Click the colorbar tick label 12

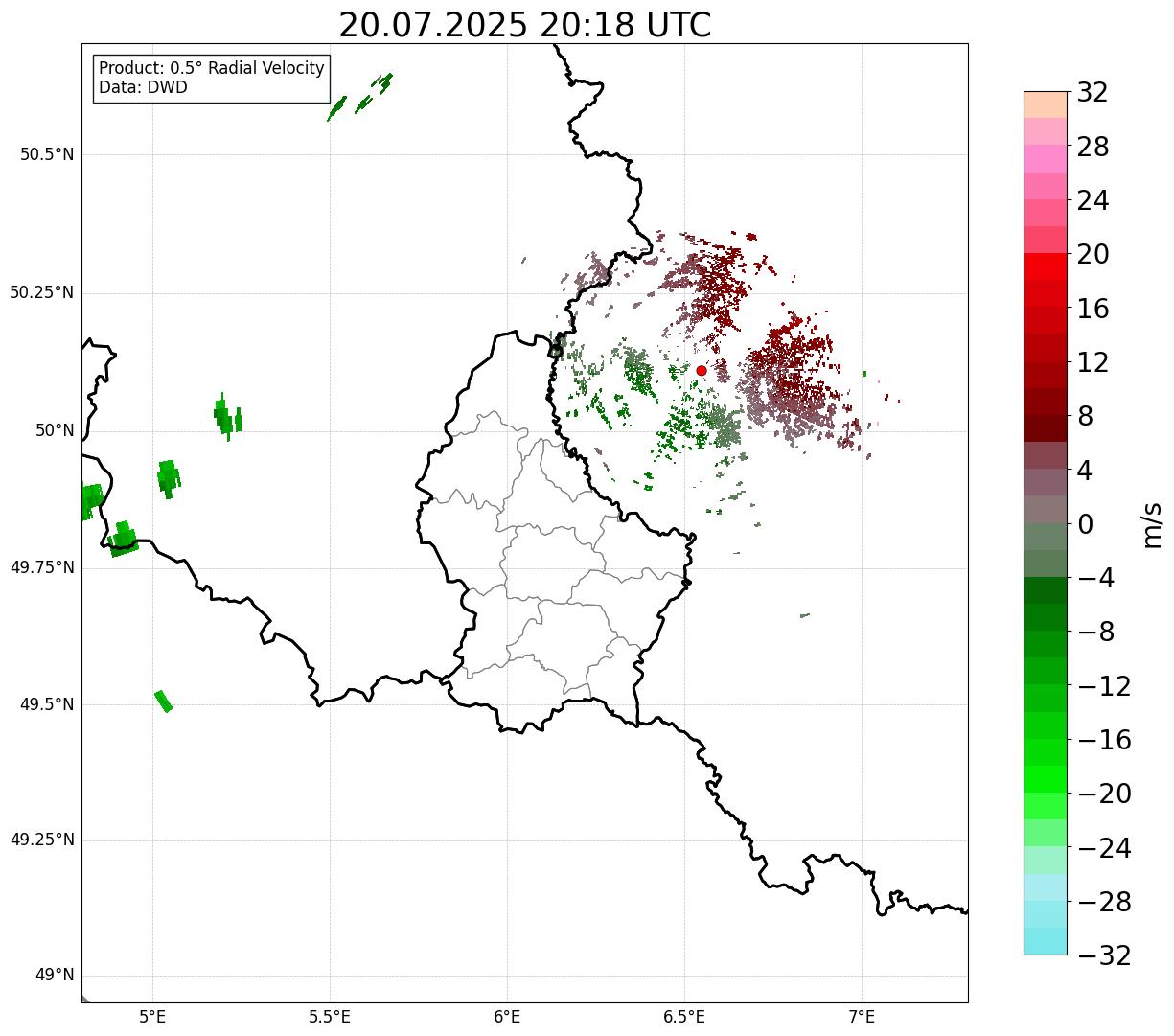pos(1093,362)
